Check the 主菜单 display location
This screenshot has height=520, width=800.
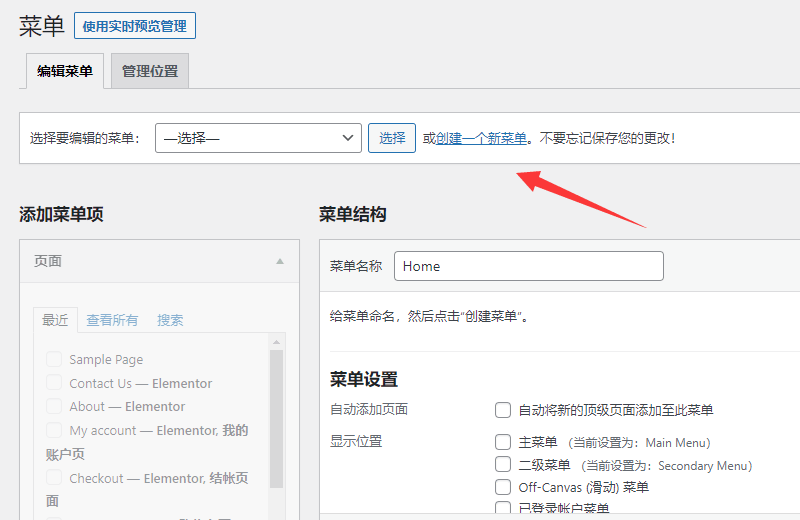pyautogui.click(x=503, y=442)
